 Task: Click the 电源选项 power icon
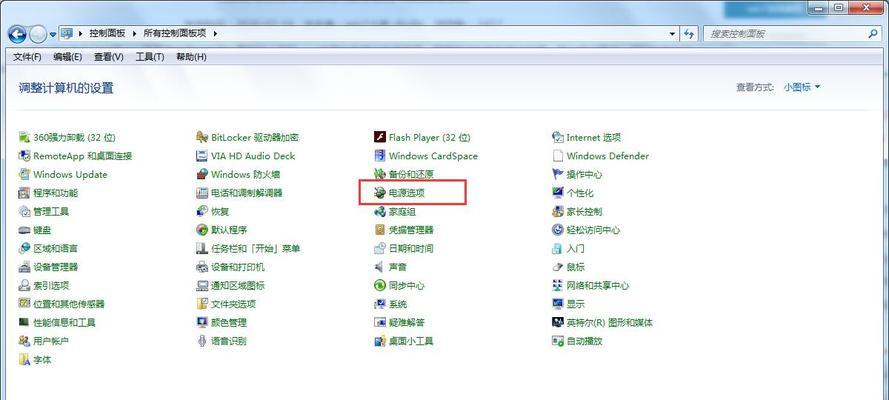click(x=380, y=193)
